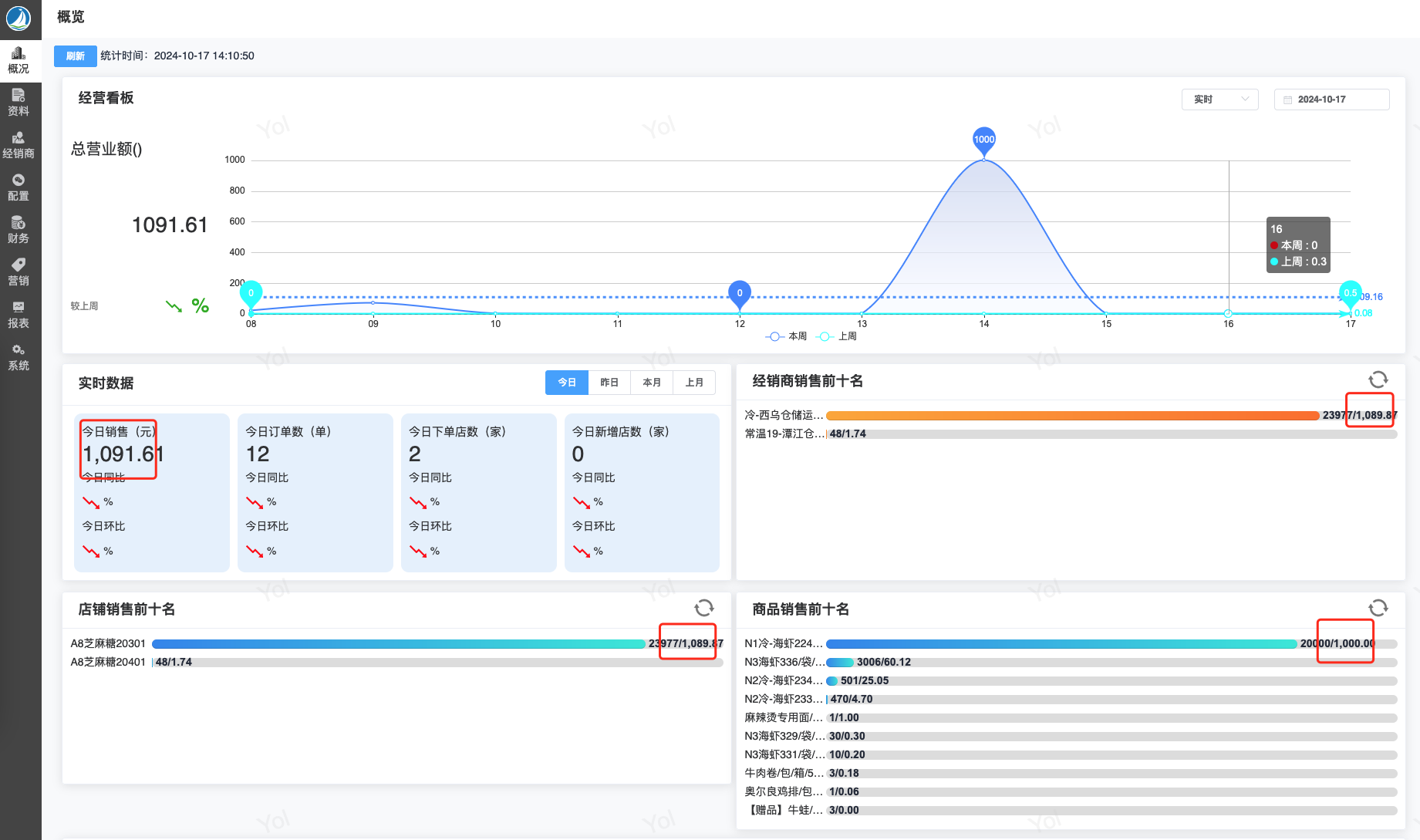Refresh the 商品销售前十名 ranking panel
Viewport: 1420px width, 840px height.
point(1378,608)
